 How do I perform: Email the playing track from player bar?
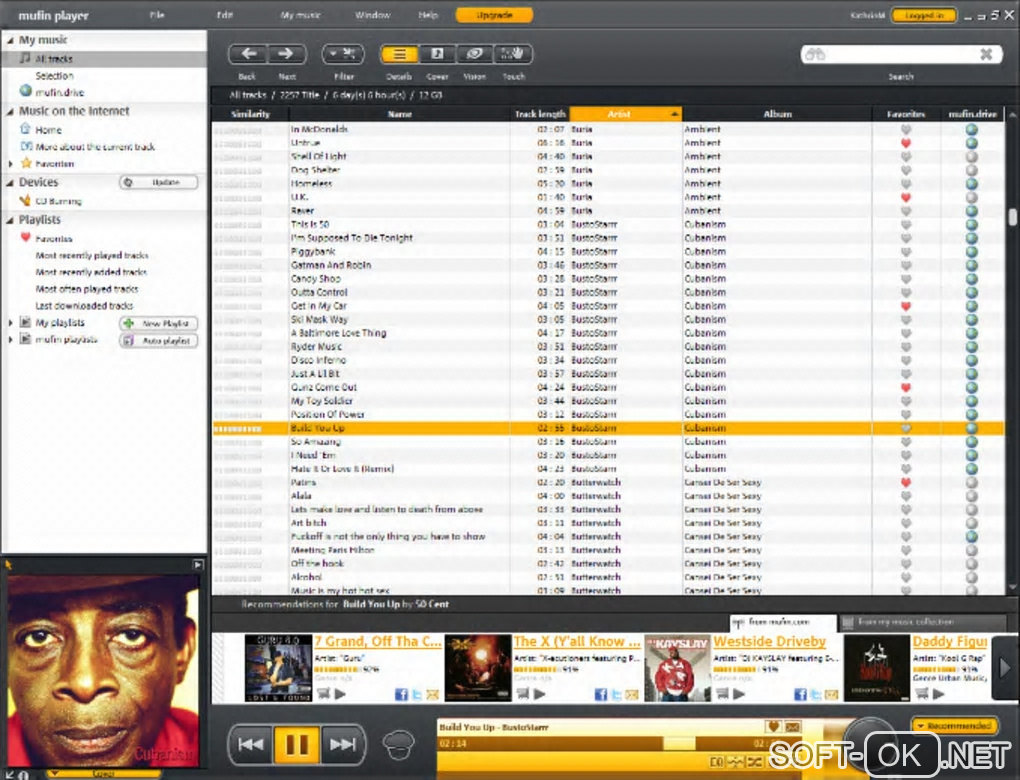793,727
